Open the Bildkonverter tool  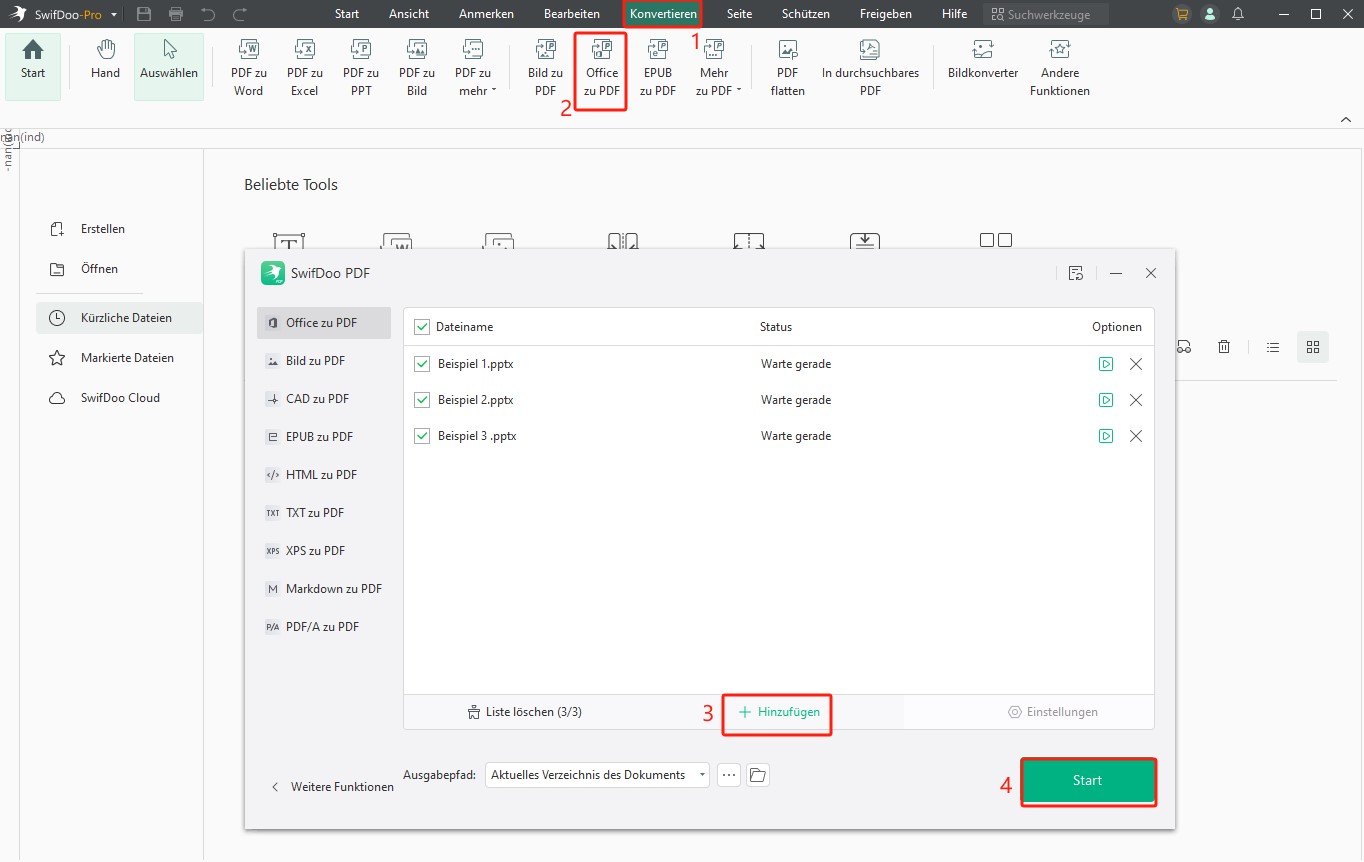[x=983, y=60]
